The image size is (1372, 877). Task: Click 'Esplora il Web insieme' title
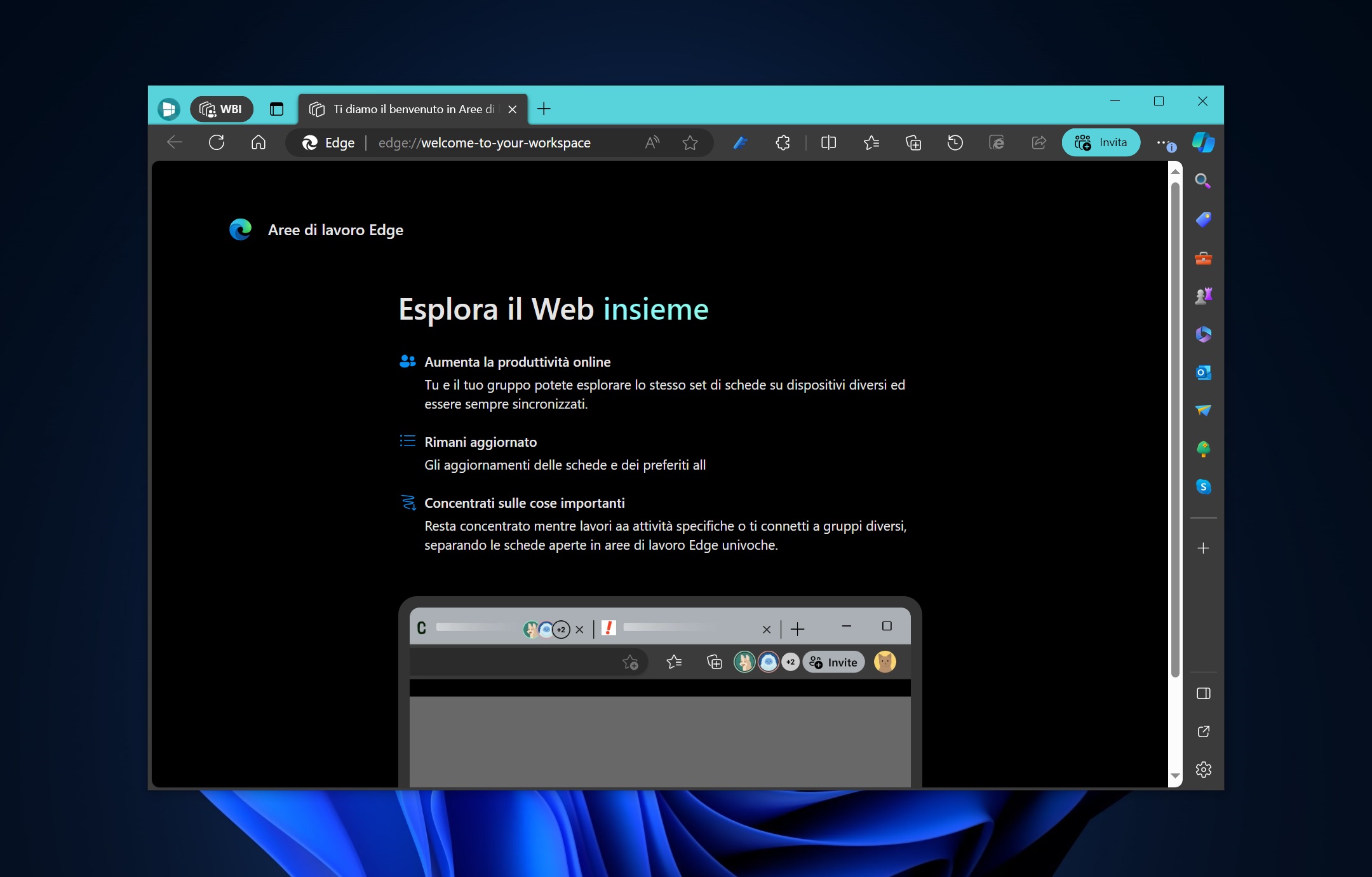553,309
